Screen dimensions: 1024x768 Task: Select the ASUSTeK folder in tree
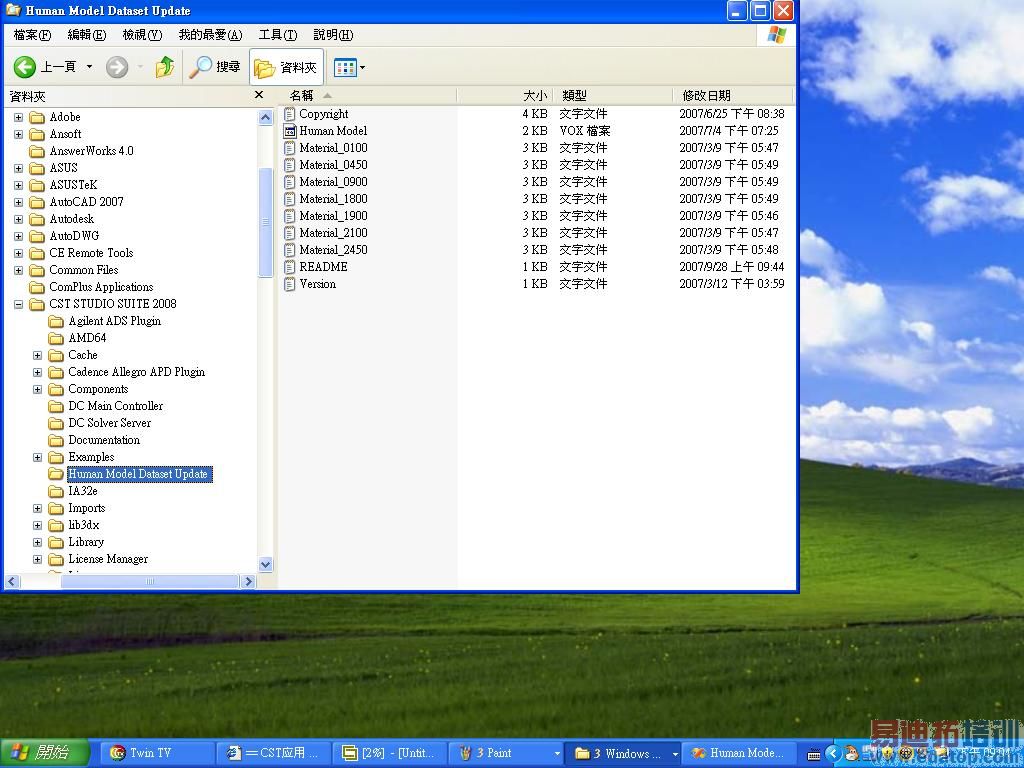coord(73,185)
